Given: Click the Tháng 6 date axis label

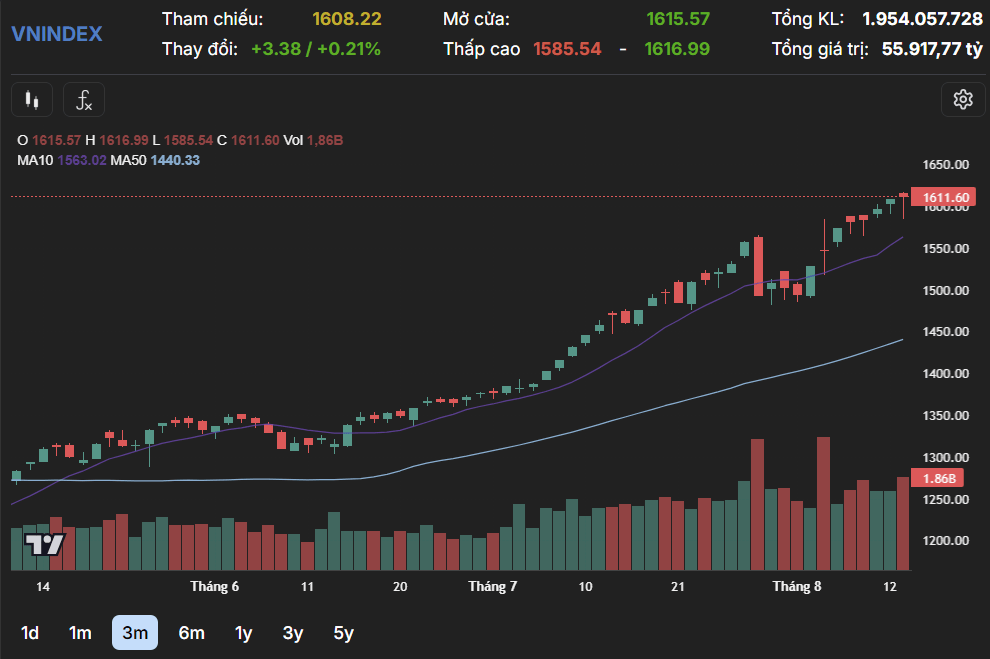Looking at the screenshot, I should tap(215, 586).
